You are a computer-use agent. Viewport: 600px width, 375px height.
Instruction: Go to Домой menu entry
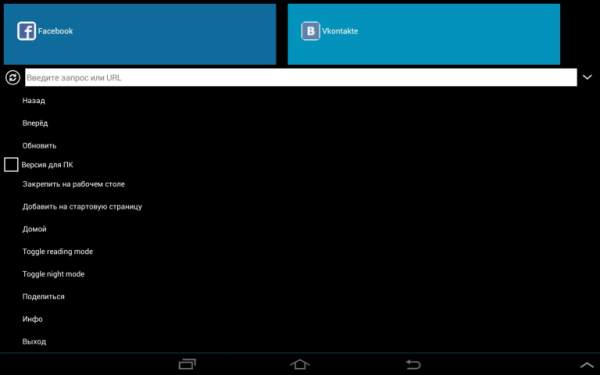(x=34, y=229)
